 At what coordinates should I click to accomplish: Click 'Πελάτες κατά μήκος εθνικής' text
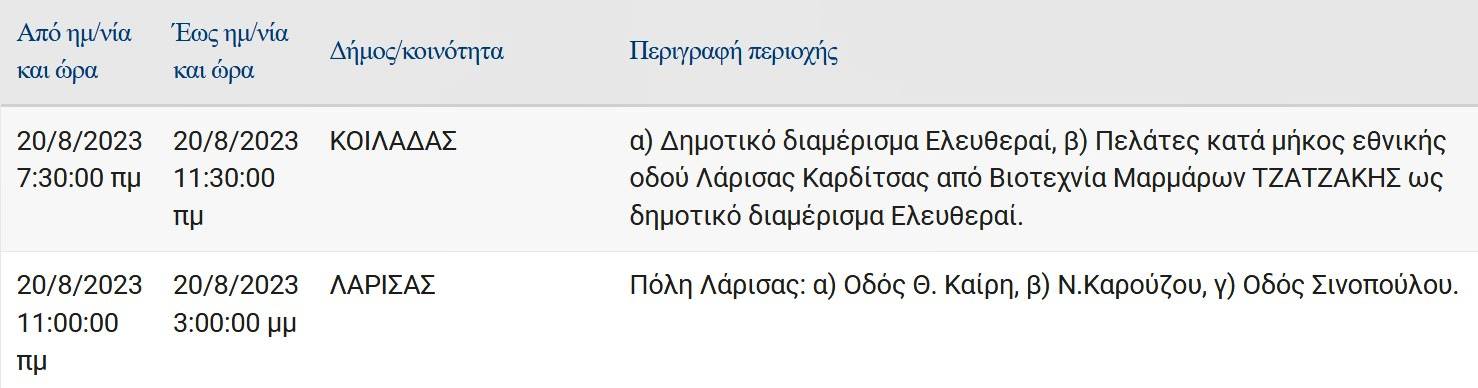pyautogui.click(x=1271, y=142)
